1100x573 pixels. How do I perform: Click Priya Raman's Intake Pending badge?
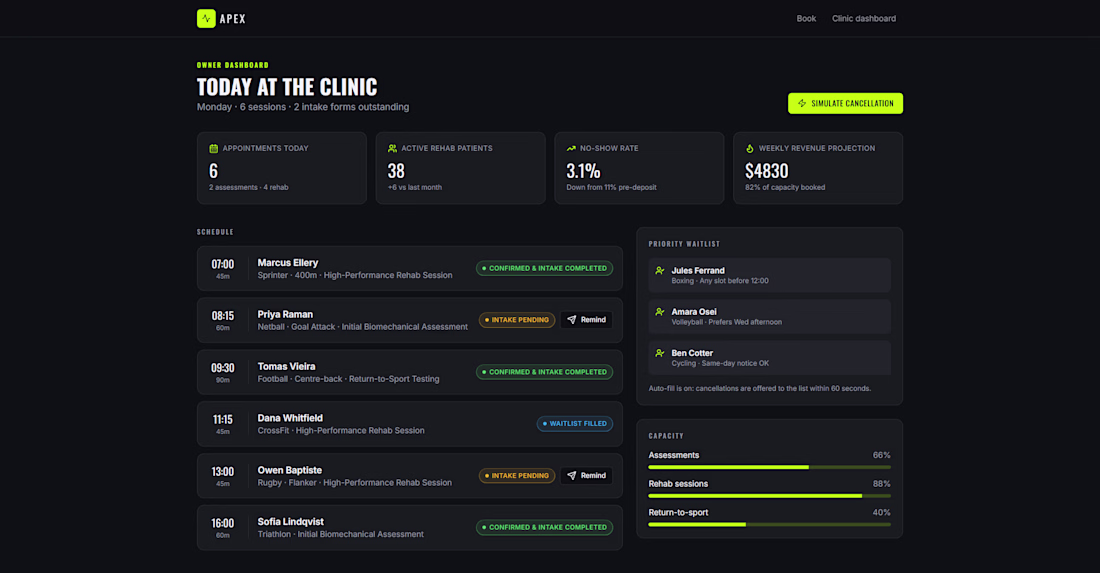point(517,320)
